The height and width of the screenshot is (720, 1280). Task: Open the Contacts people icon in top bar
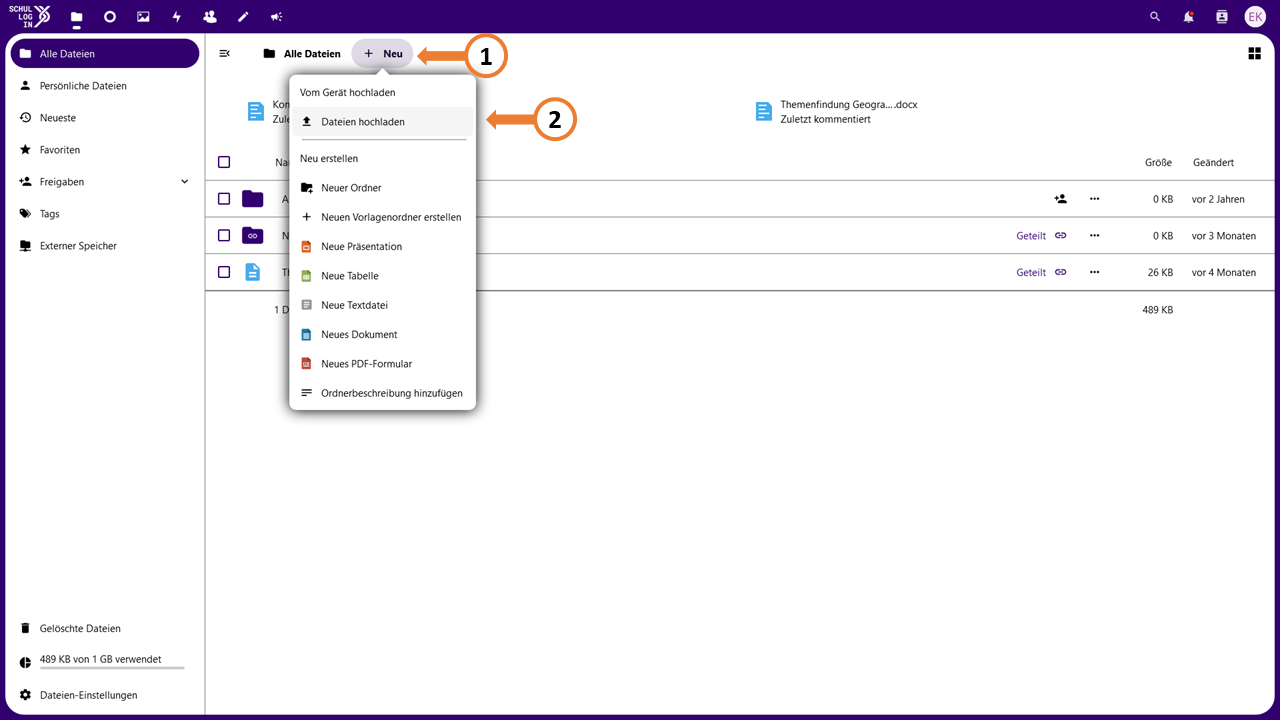(209, 17)
